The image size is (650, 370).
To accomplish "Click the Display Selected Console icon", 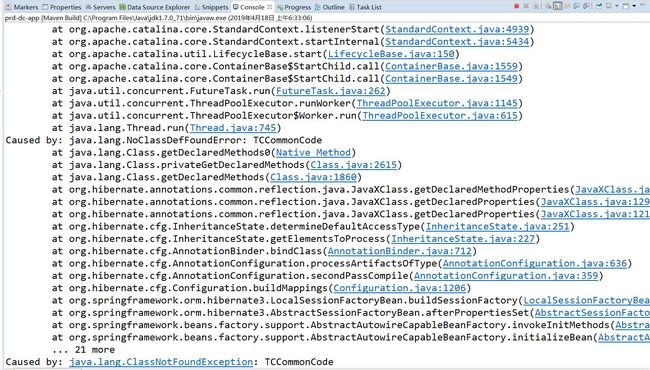I will [x=609, y=6].
